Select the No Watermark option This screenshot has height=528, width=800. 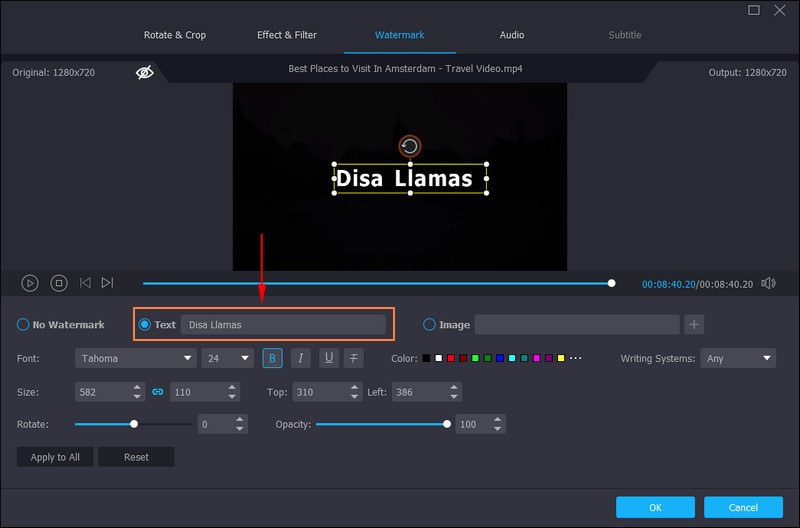(x=23, y=325)
